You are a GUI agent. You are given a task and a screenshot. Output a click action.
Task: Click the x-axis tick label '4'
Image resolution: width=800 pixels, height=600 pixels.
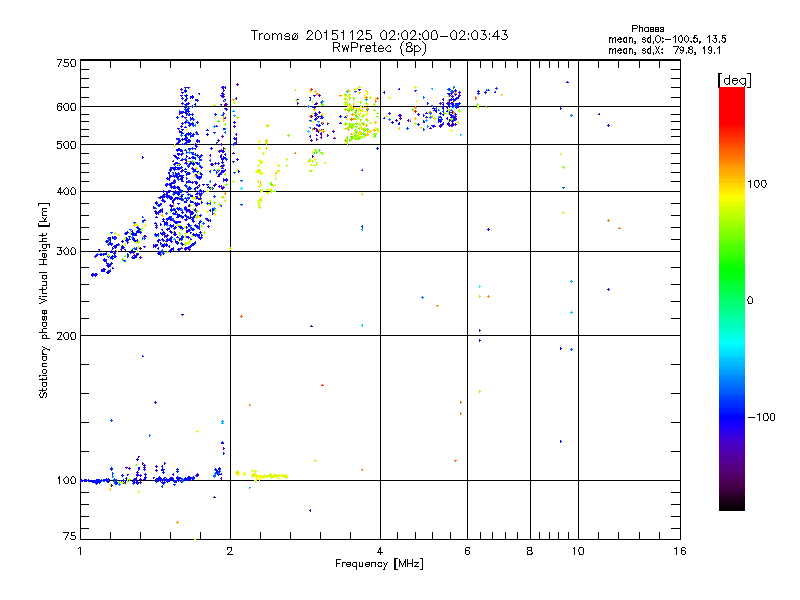[380, 551]
